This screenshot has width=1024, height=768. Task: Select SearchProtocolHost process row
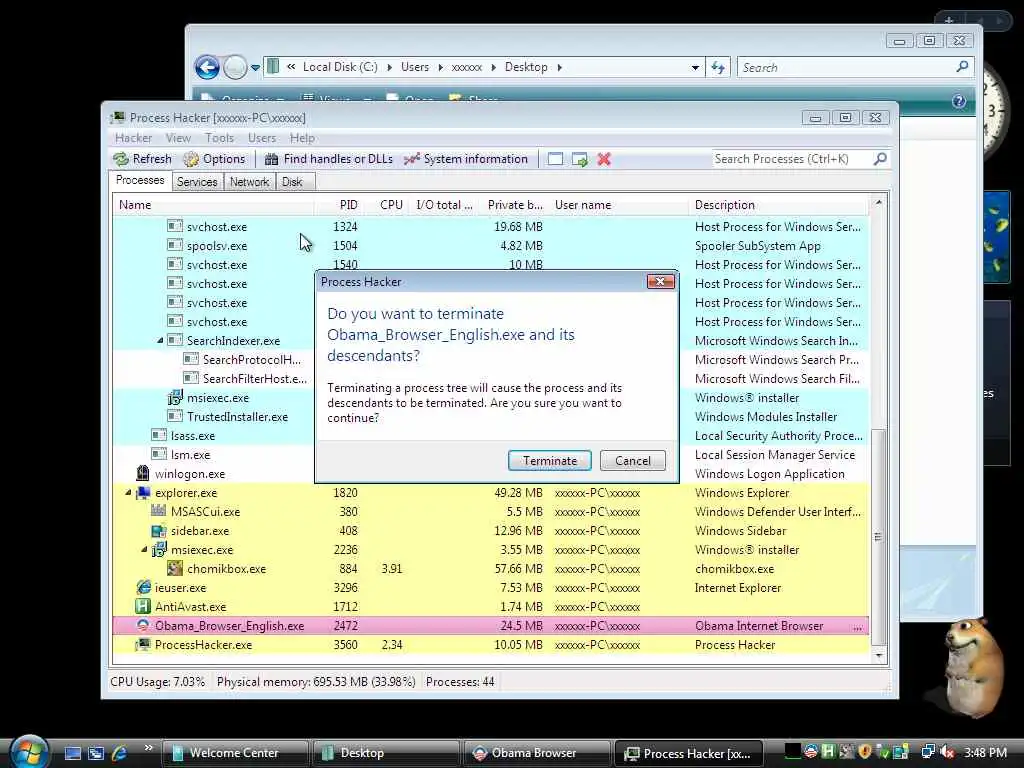491,360
